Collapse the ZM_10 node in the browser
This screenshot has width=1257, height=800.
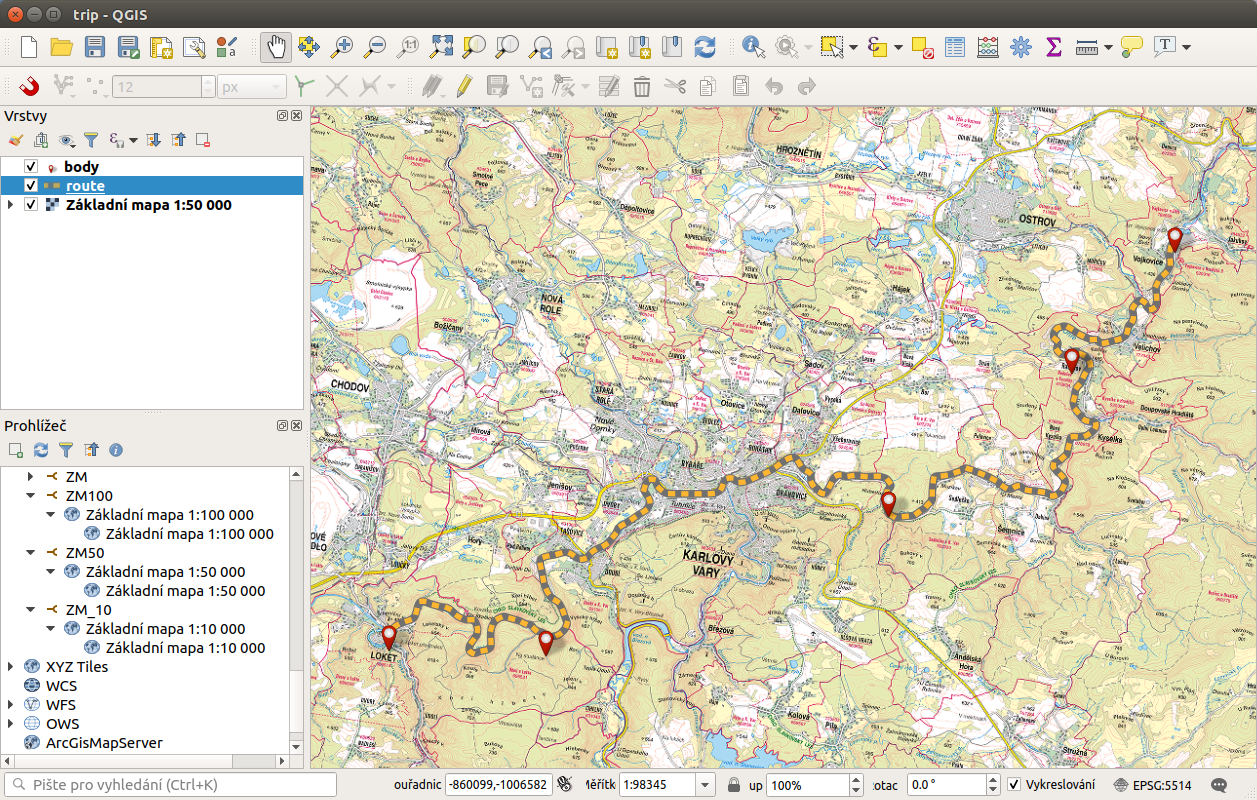(x=30, y=610)
